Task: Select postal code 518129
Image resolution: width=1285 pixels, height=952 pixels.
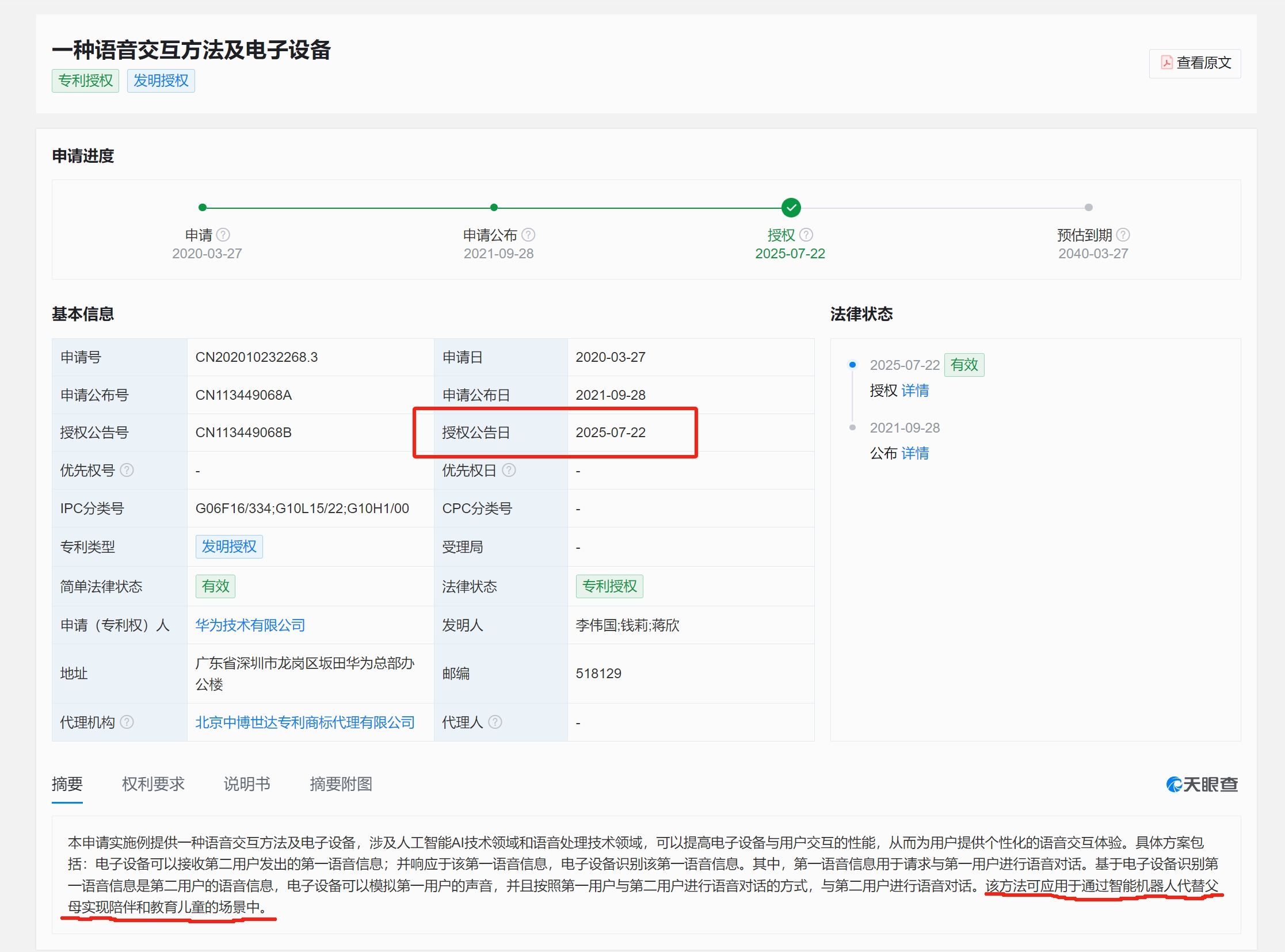Action: point(598,674)
